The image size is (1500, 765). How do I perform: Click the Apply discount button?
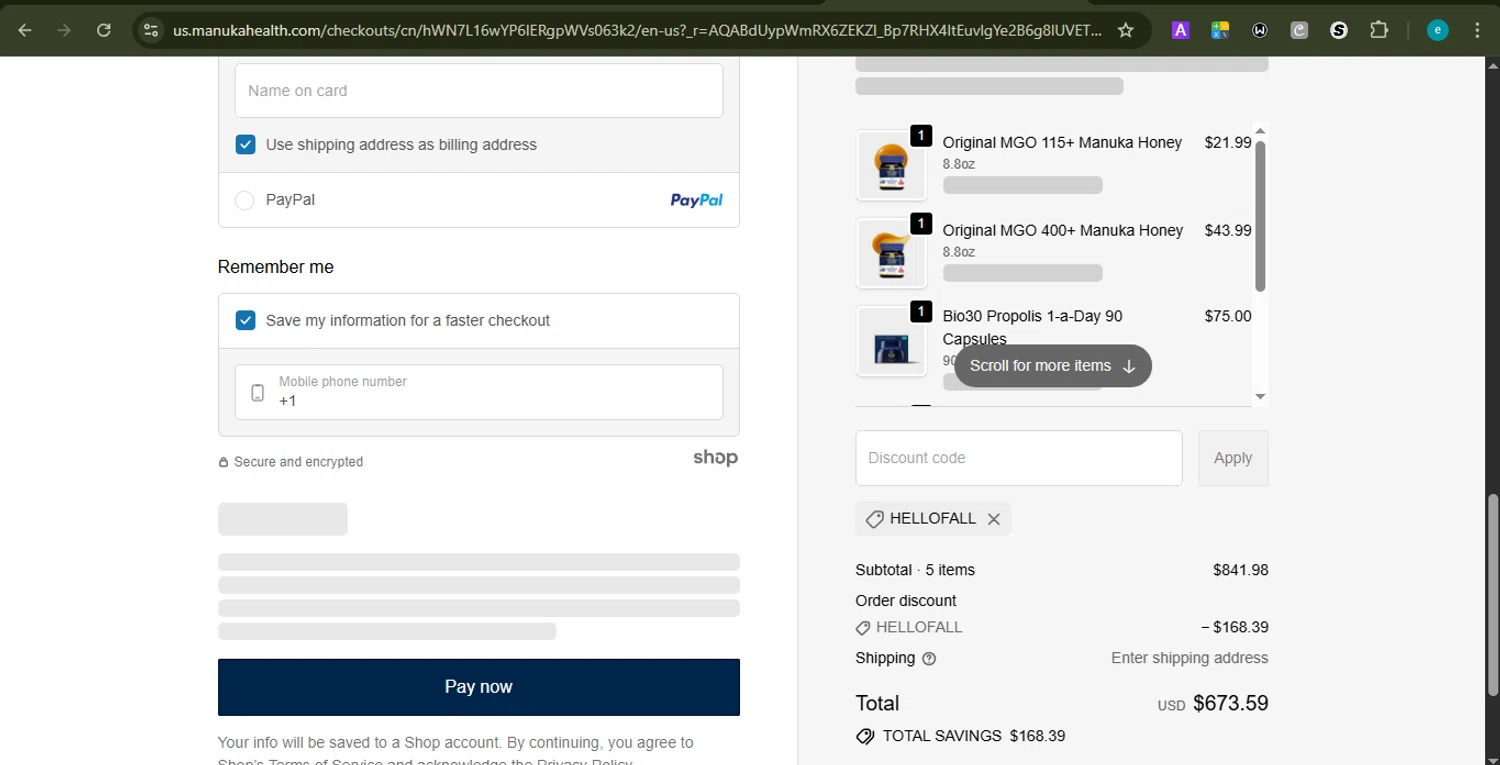point(1233,458)
